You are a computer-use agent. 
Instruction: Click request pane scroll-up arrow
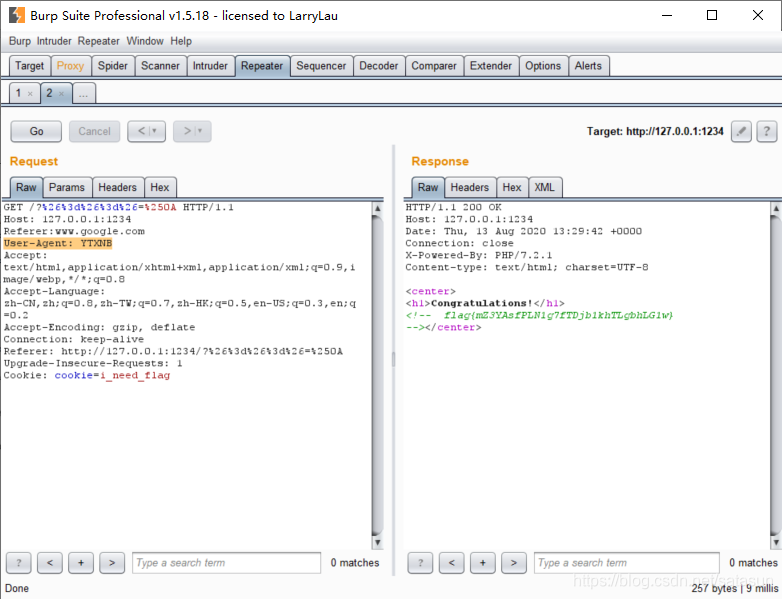[x=378, y=208]
